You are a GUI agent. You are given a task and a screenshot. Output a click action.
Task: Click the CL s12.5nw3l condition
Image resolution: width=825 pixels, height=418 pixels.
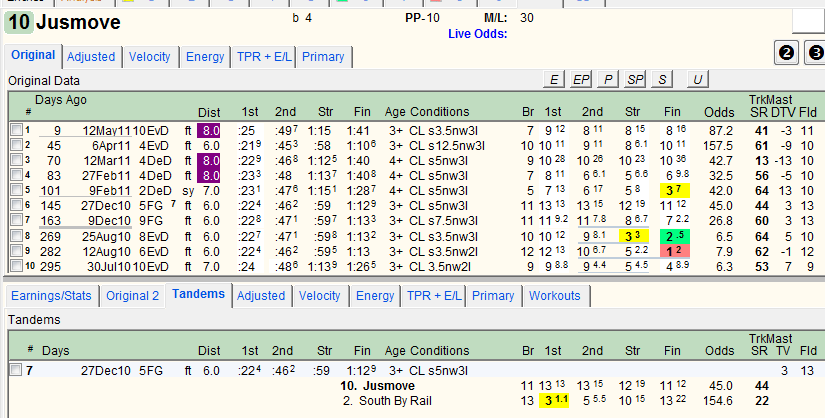tap(447, 145)
